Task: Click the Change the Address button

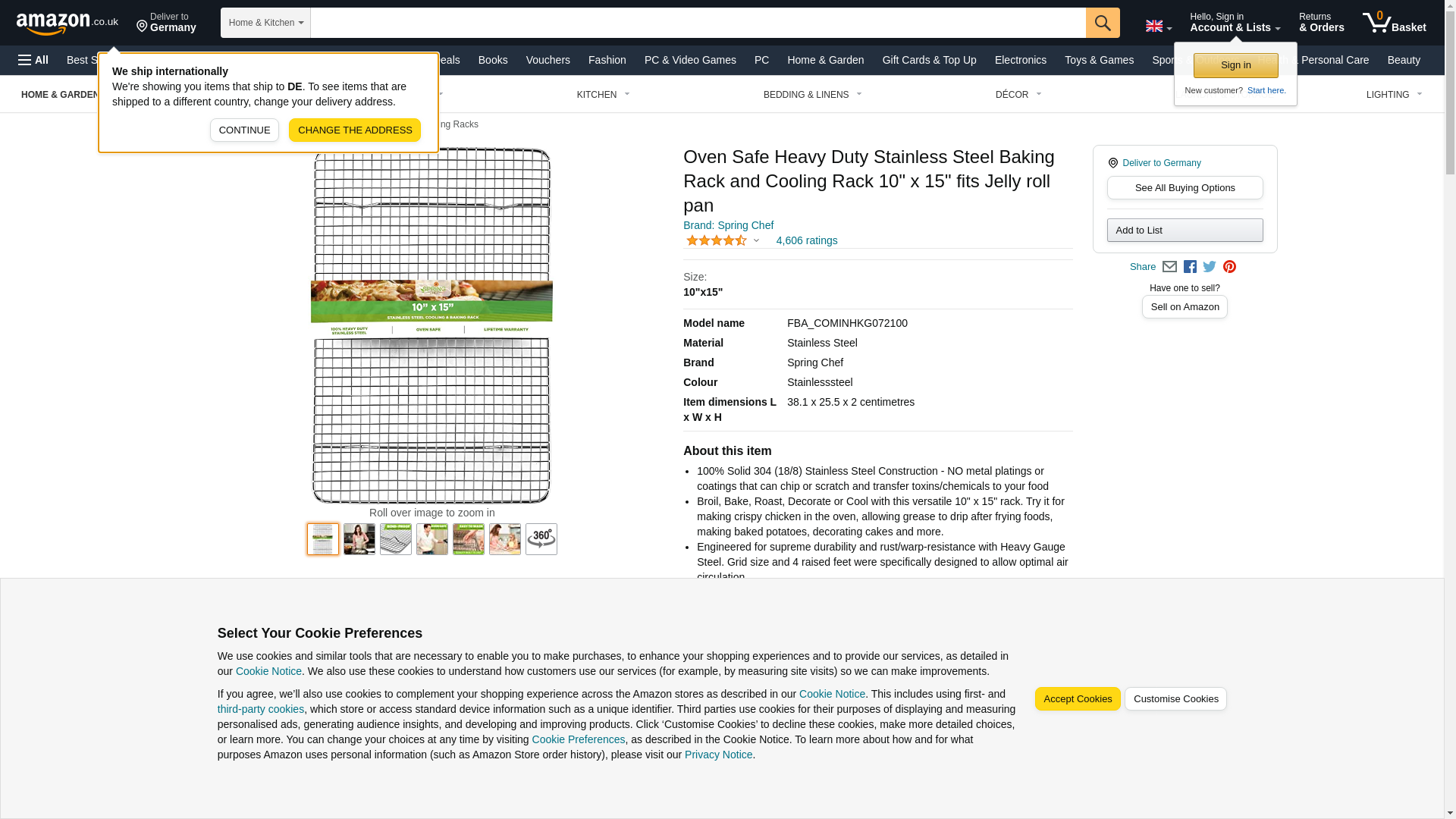Action: [355, 130]
